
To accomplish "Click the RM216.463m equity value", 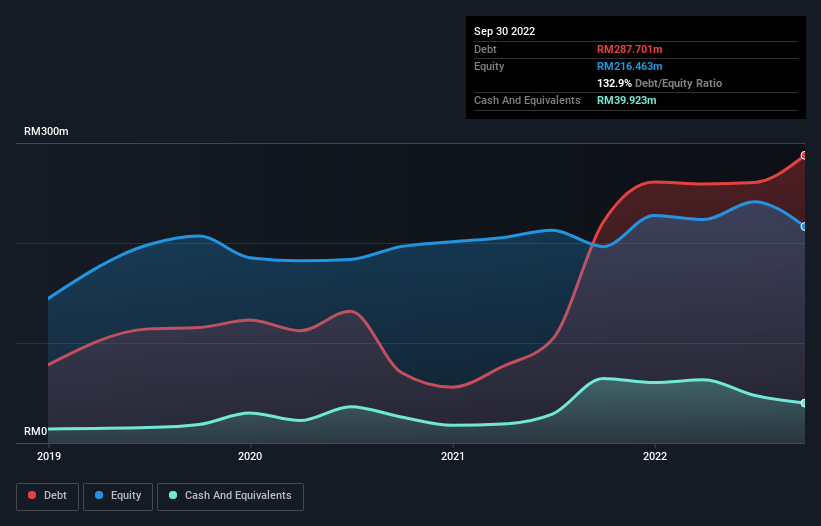I will coord(629,66).
